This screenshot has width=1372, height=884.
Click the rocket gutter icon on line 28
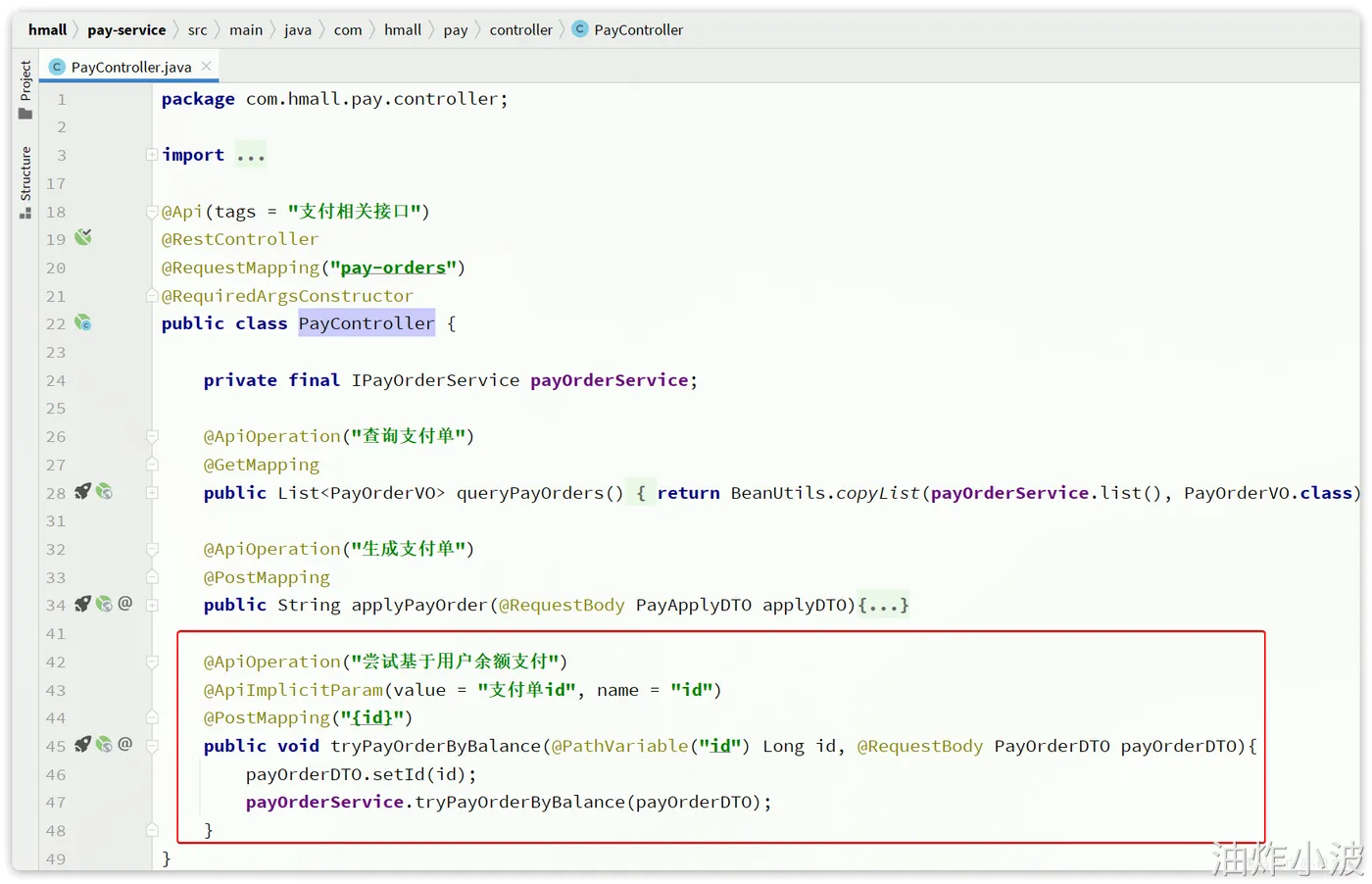tap(82, 492)
